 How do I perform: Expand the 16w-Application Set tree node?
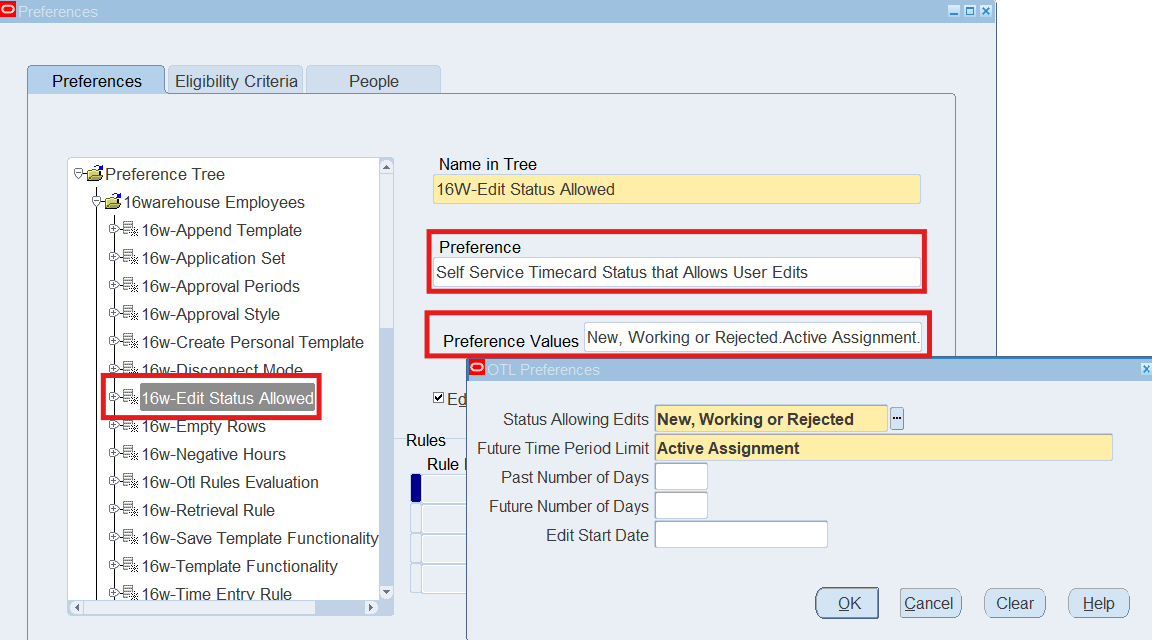pyautogui.click(x=114, y=258)
